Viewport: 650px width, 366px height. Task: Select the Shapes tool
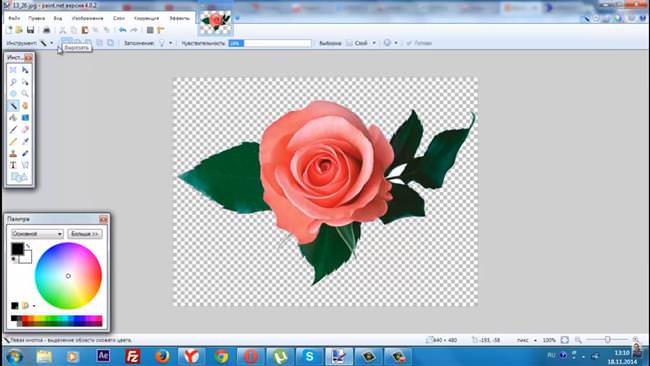click(x=19, y=177)
